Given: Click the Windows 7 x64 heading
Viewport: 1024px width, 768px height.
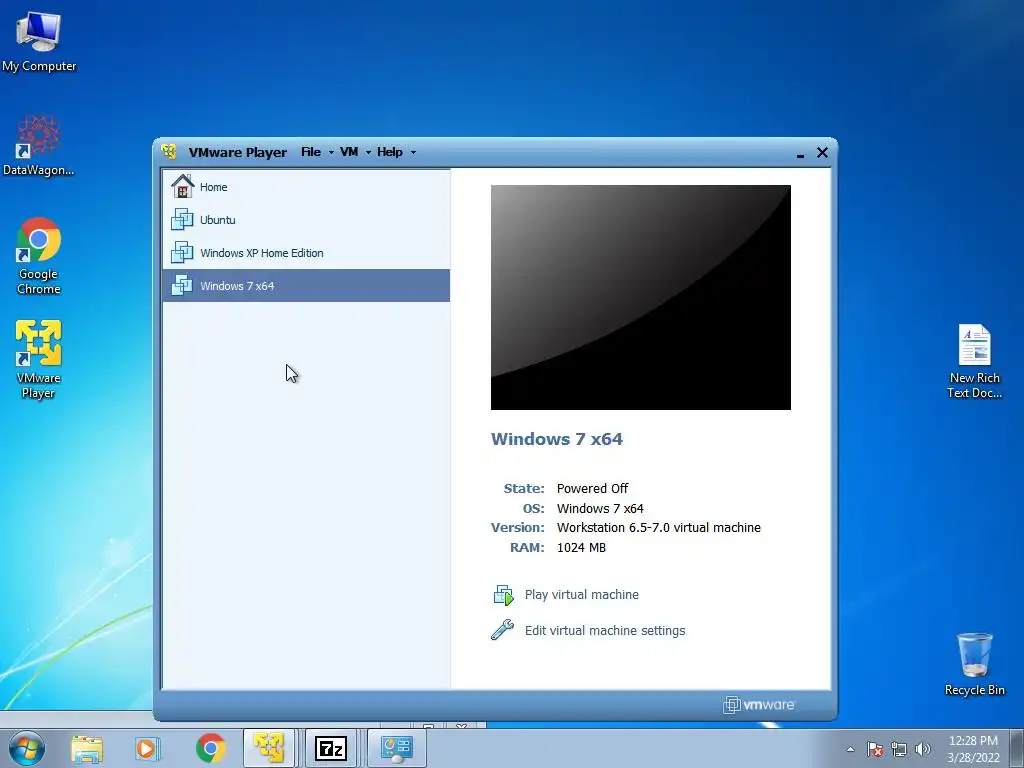Looking at the screenshot, I should coord(557,439).
